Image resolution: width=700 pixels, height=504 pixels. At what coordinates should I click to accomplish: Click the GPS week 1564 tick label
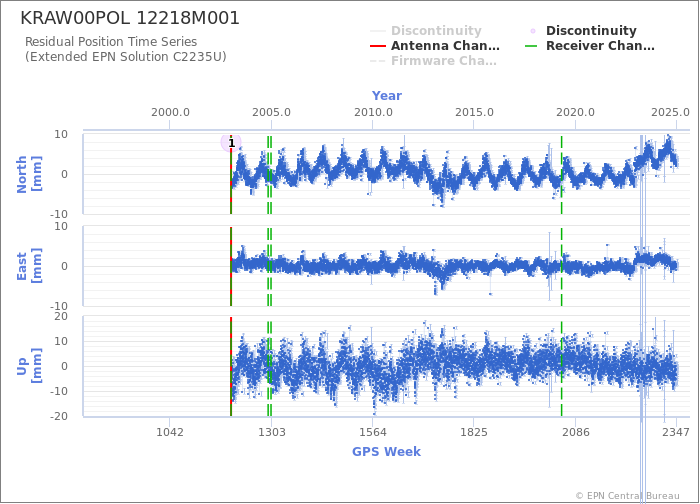tap(373, 432)
